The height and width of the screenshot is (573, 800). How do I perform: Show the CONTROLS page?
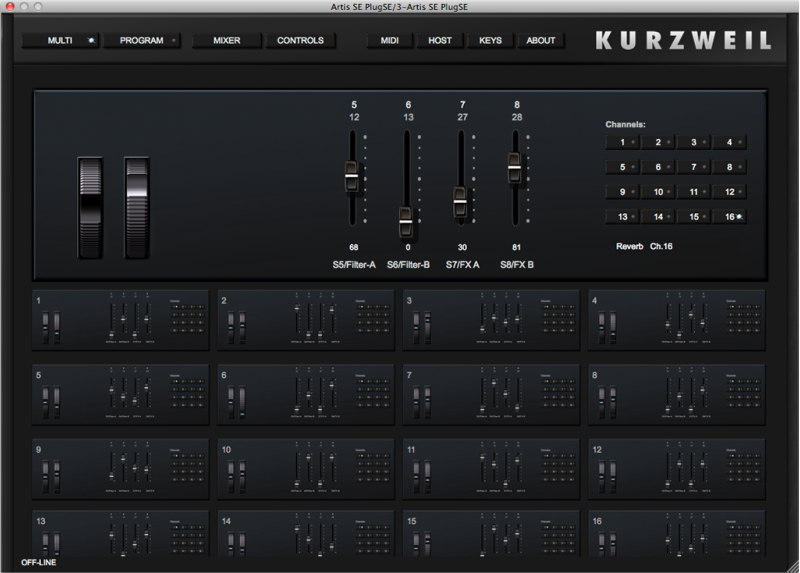point(300,41)
